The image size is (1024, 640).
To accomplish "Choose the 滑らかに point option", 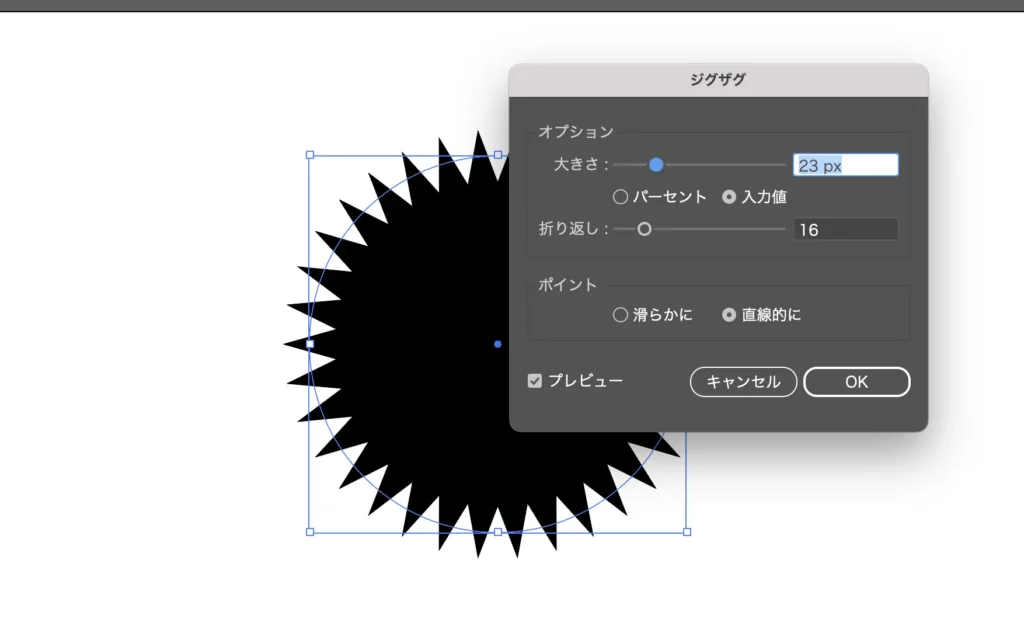I will pyautogui.click(x=621, y=315).
